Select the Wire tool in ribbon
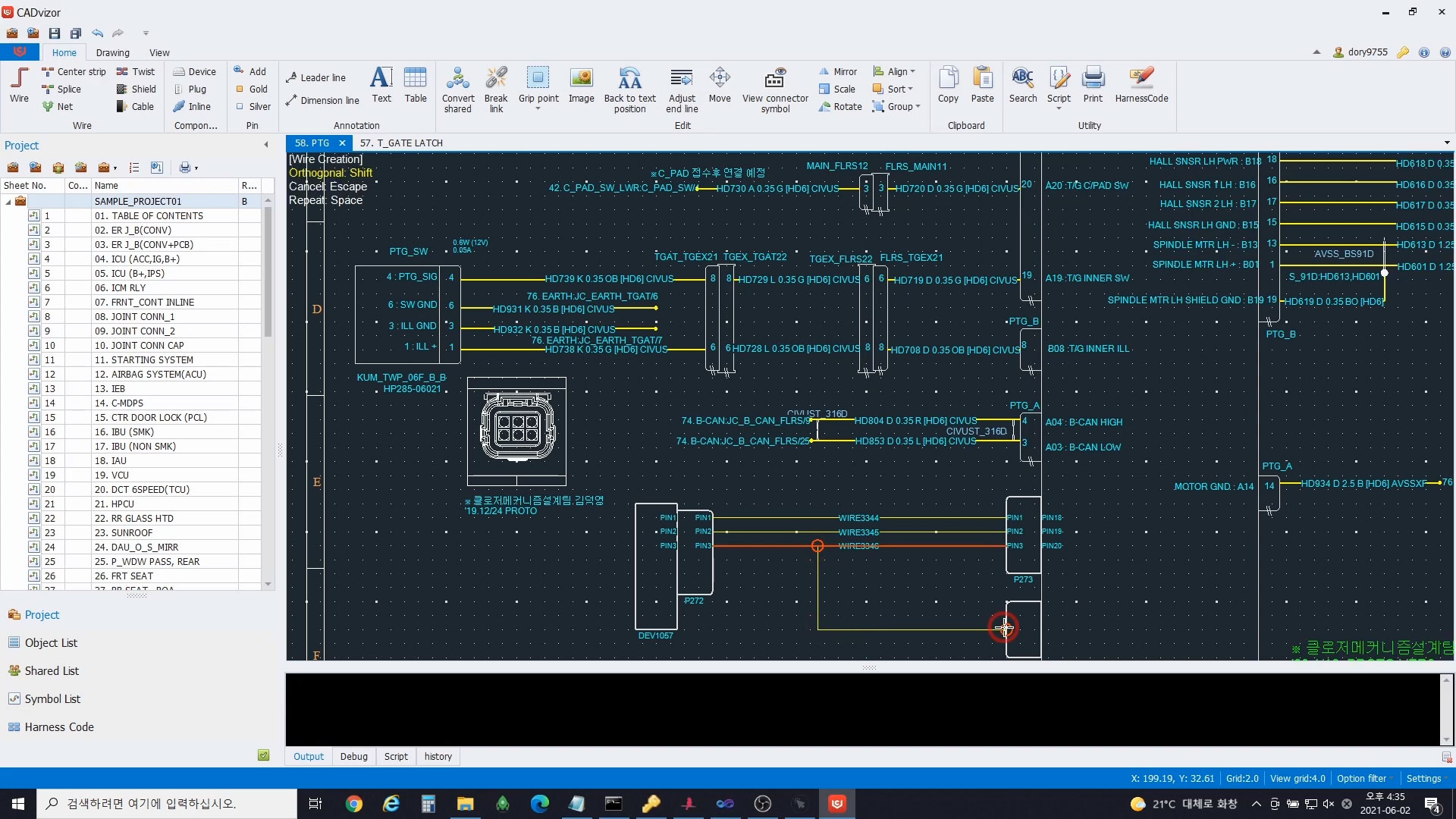Image resolution: width=1456 pixels, height=819 pixels. pyautogui.click(x=19, y=85)
